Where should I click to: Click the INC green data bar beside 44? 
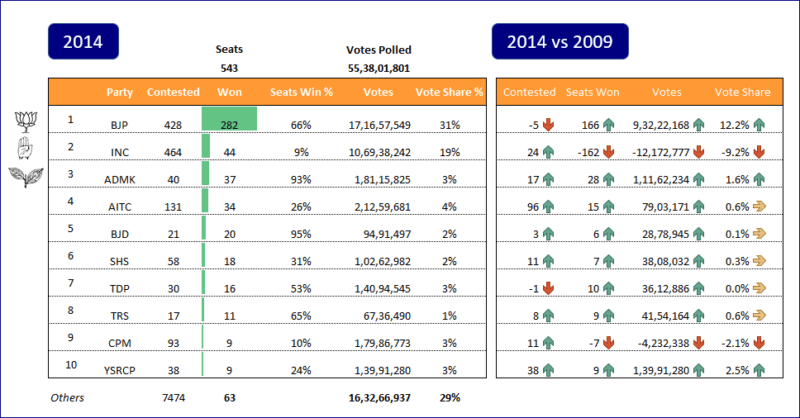pos(206,146)
